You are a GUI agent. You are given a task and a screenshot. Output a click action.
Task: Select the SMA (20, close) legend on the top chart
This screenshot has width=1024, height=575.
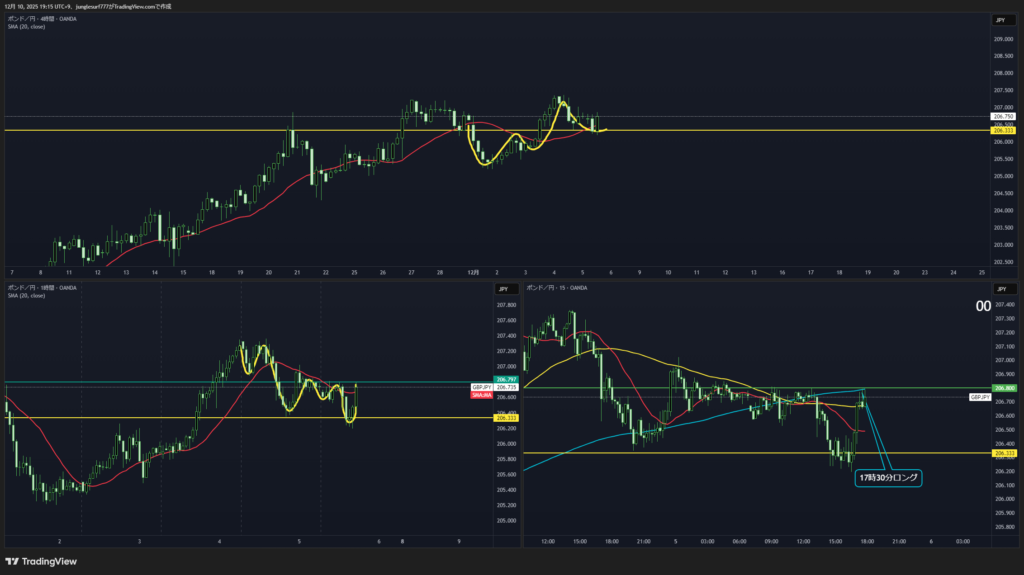point(26,27)
